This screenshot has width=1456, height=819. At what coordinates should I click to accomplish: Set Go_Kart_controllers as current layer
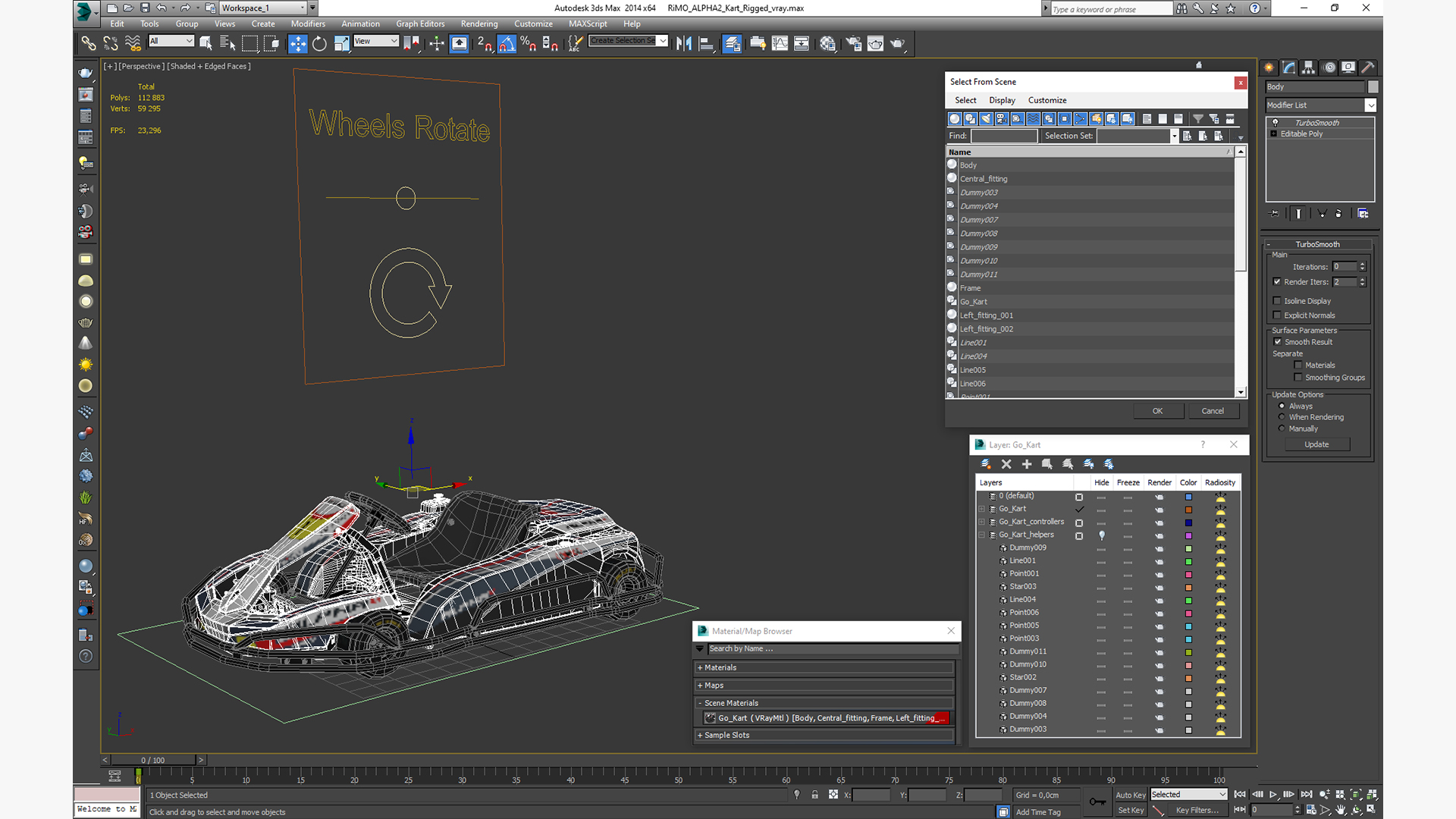pos(1079,522)
